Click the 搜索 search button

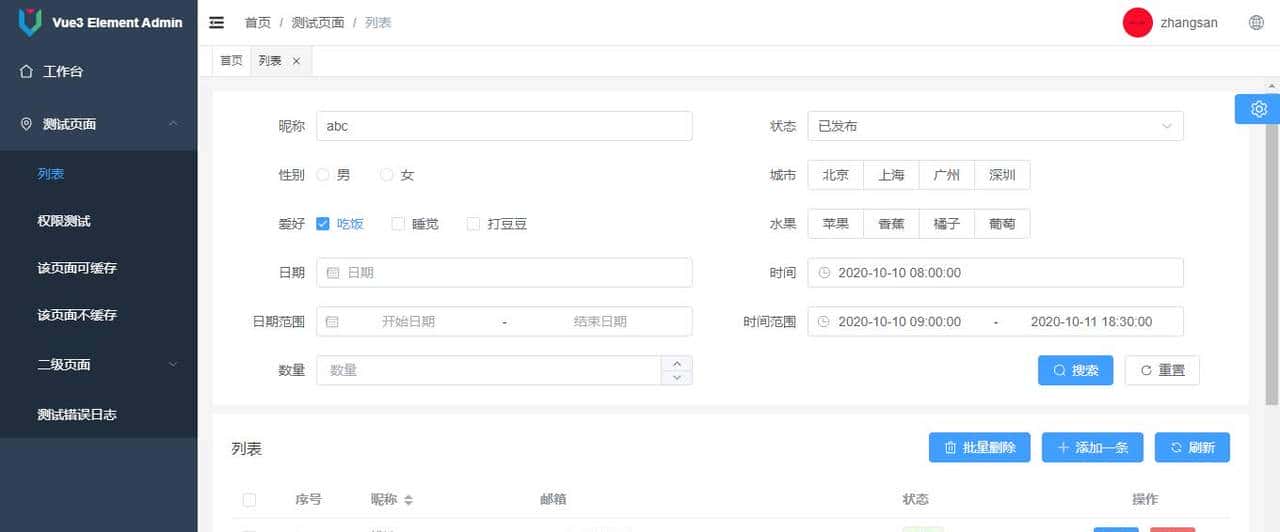click(x=1075, y=370)
